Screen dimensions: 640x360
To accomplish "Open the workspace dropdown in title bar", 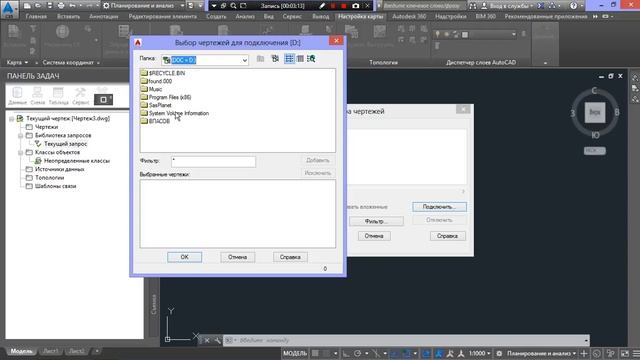I will (143, 6).
